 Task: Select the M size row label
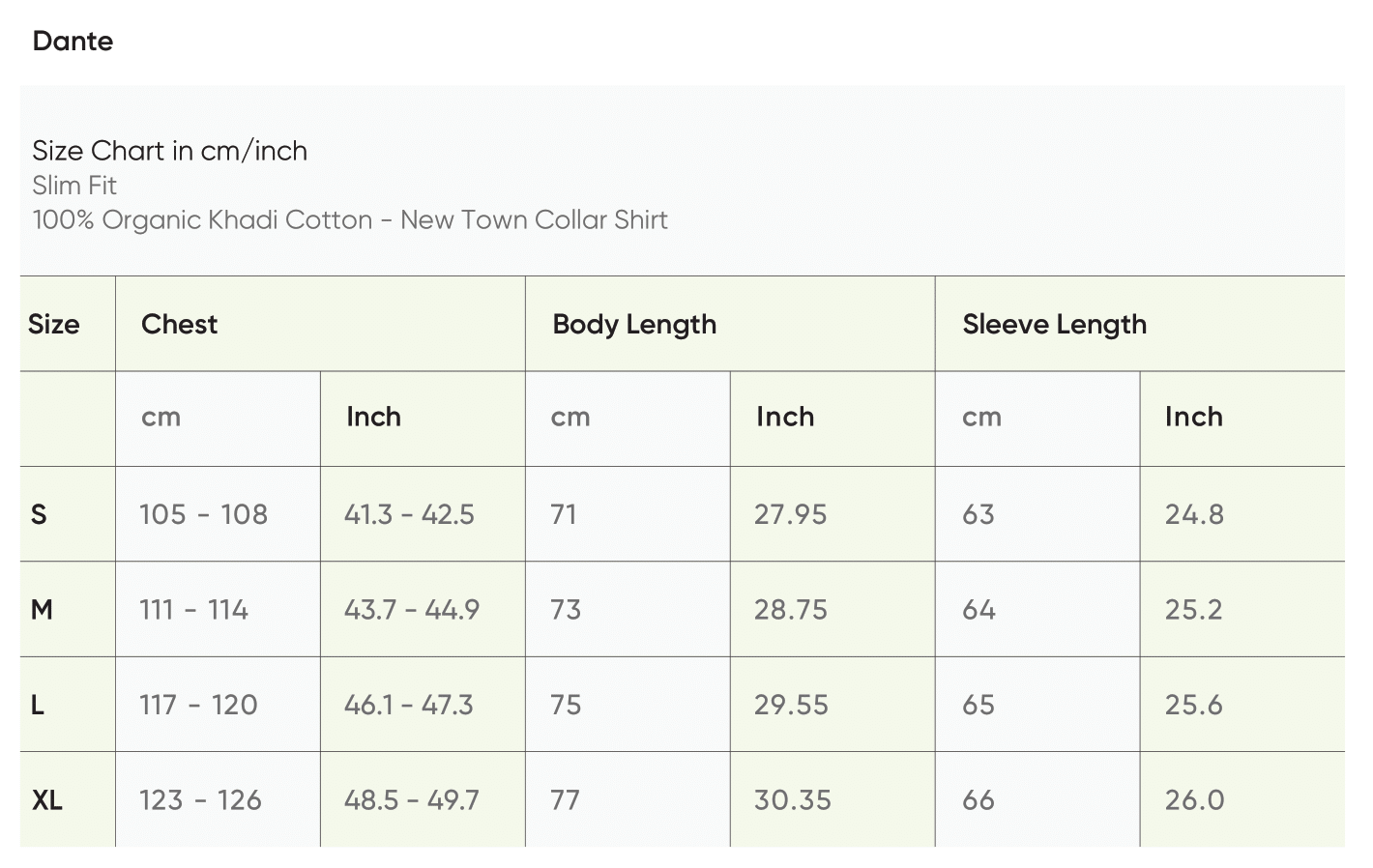point(42,610)
